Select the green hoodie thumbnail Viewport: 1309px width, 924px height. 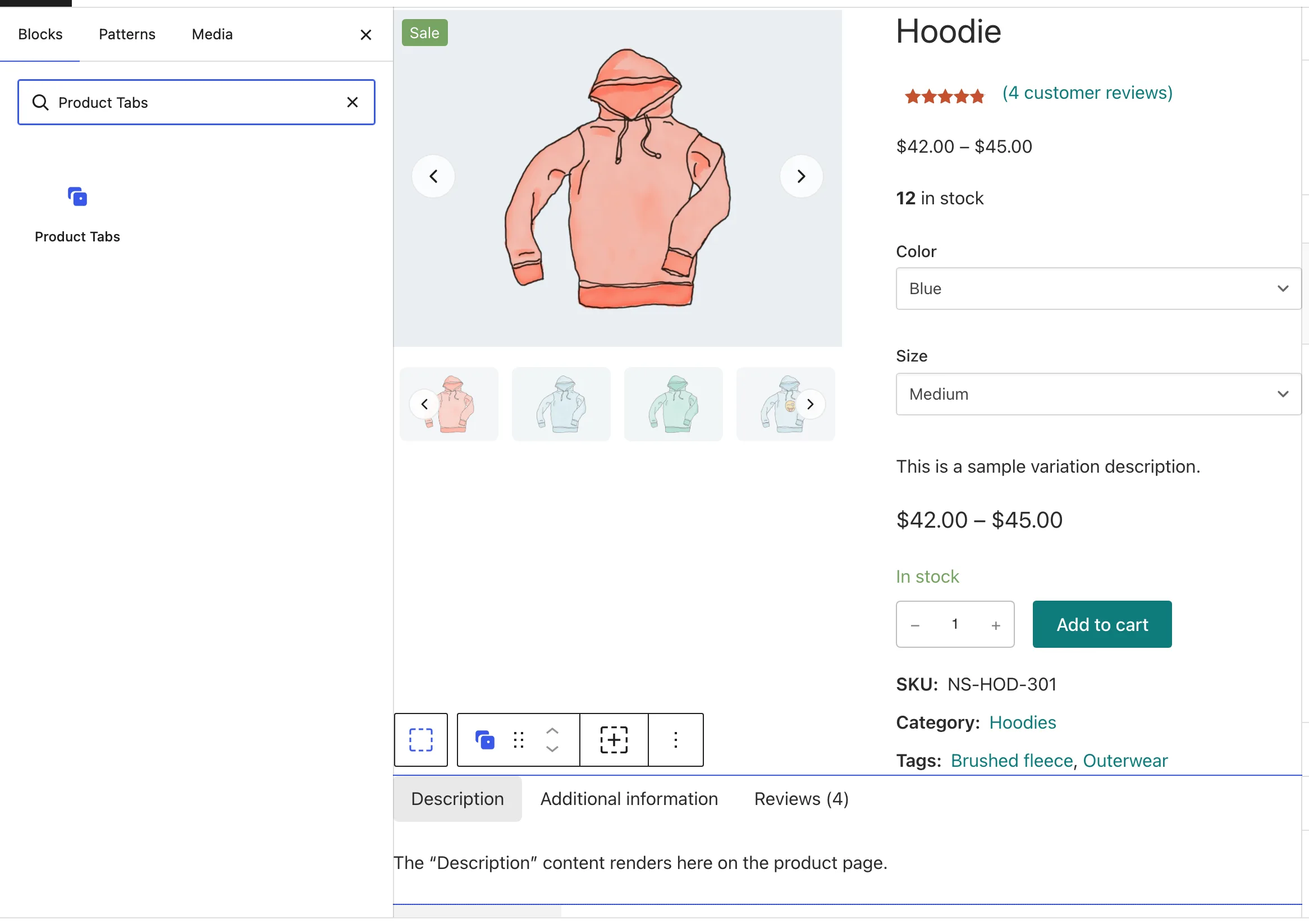[x=674, y=404]
